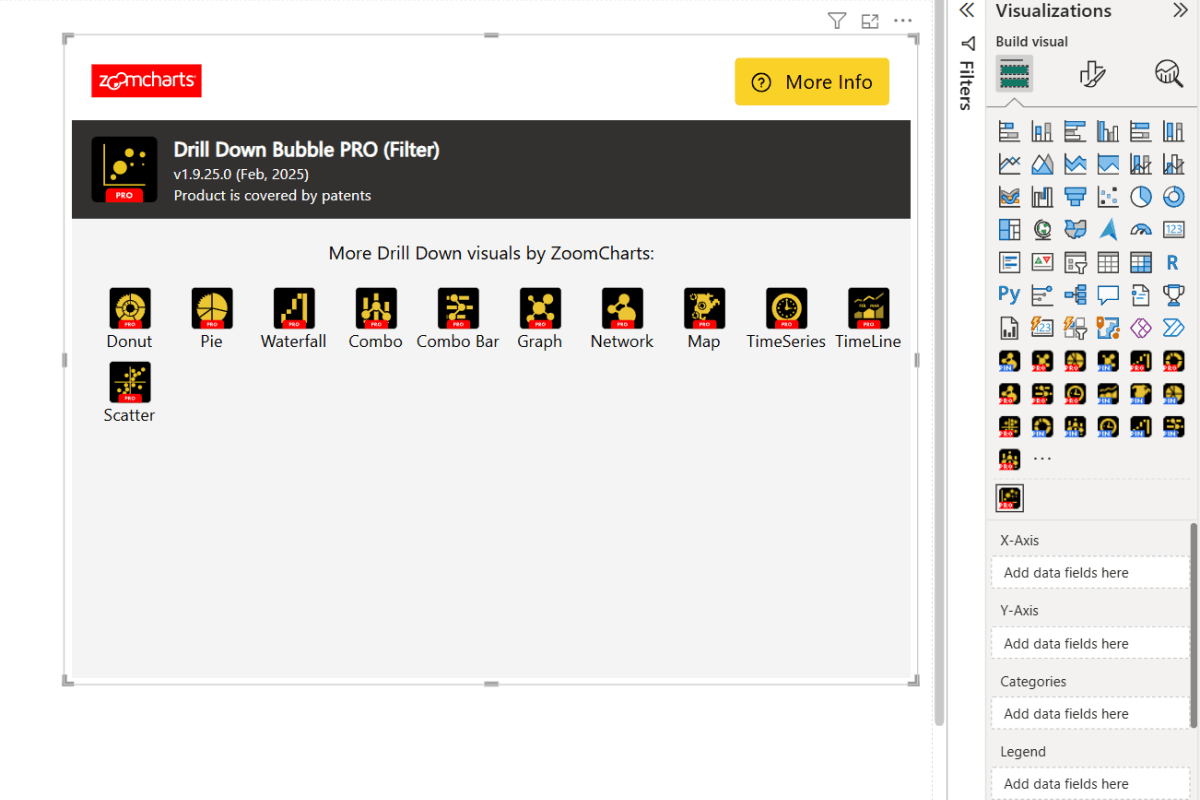This screenshot has width=1200, height=800.
Task: Select TimeLine in More Drill Down visuals
Action: click(868, 319)
